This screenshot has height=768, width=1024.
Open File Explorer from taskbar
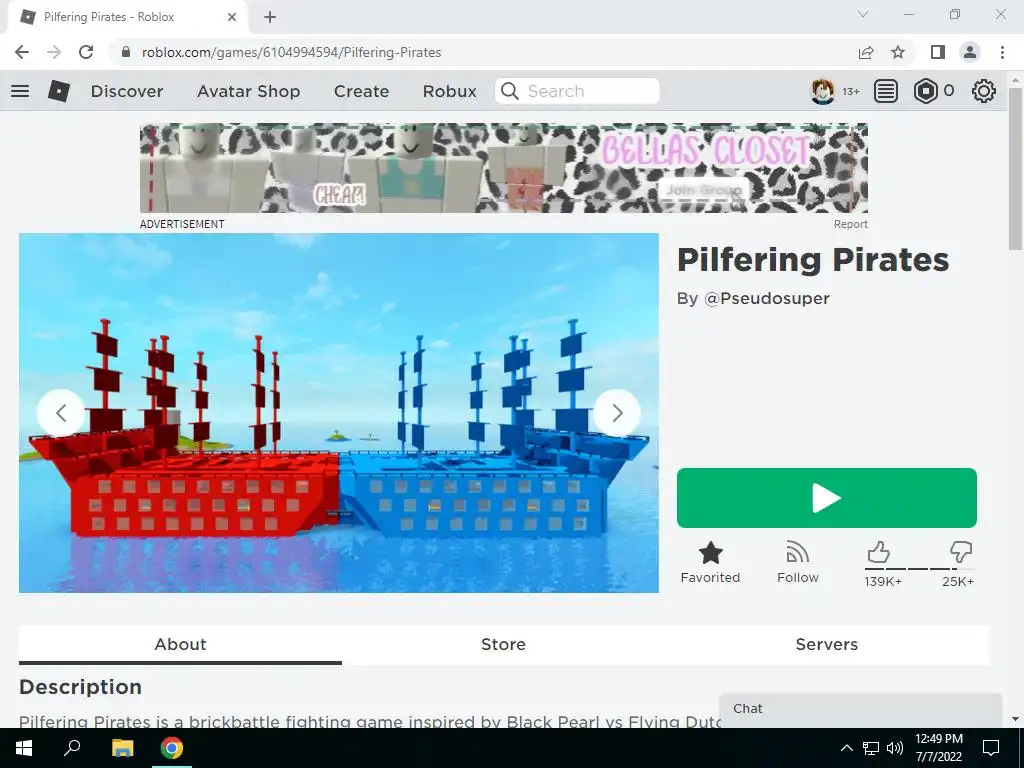tap(122, 748)
